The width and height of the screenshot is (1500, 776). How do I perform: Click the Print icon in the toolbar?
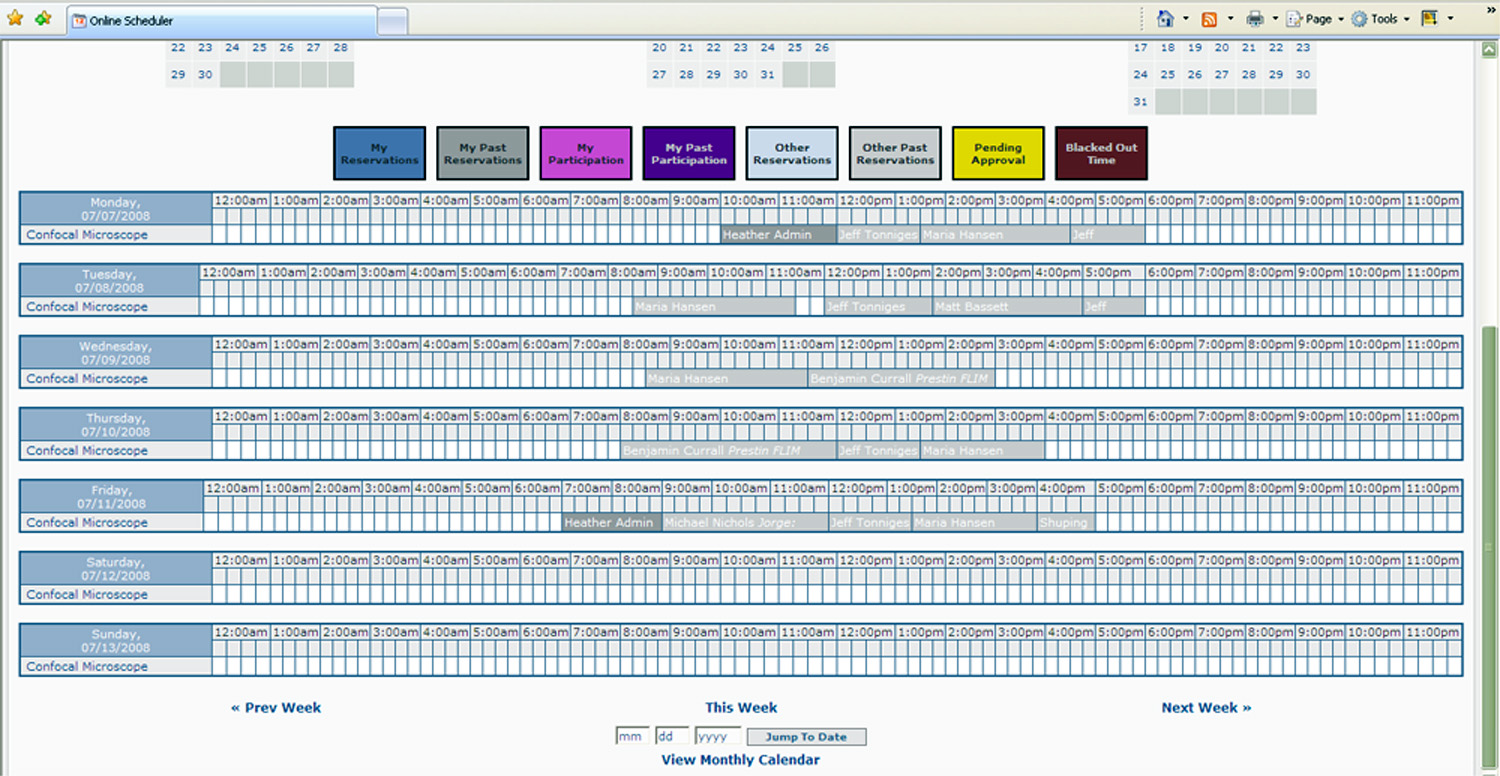pyautogui.click(x=1255, y=19)
